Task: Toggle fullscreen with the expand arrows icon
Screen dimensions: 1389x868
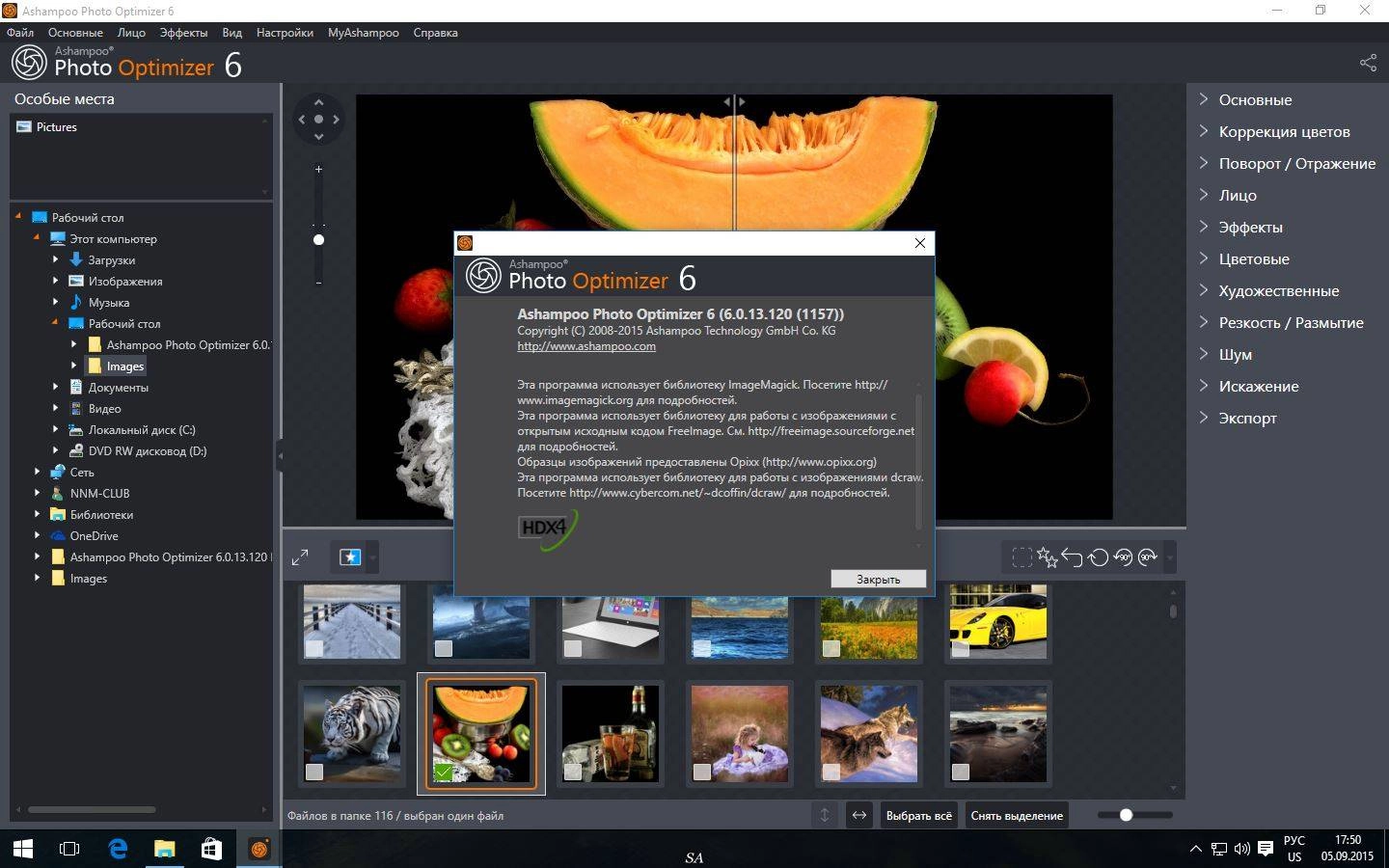Action: [300, 556]
